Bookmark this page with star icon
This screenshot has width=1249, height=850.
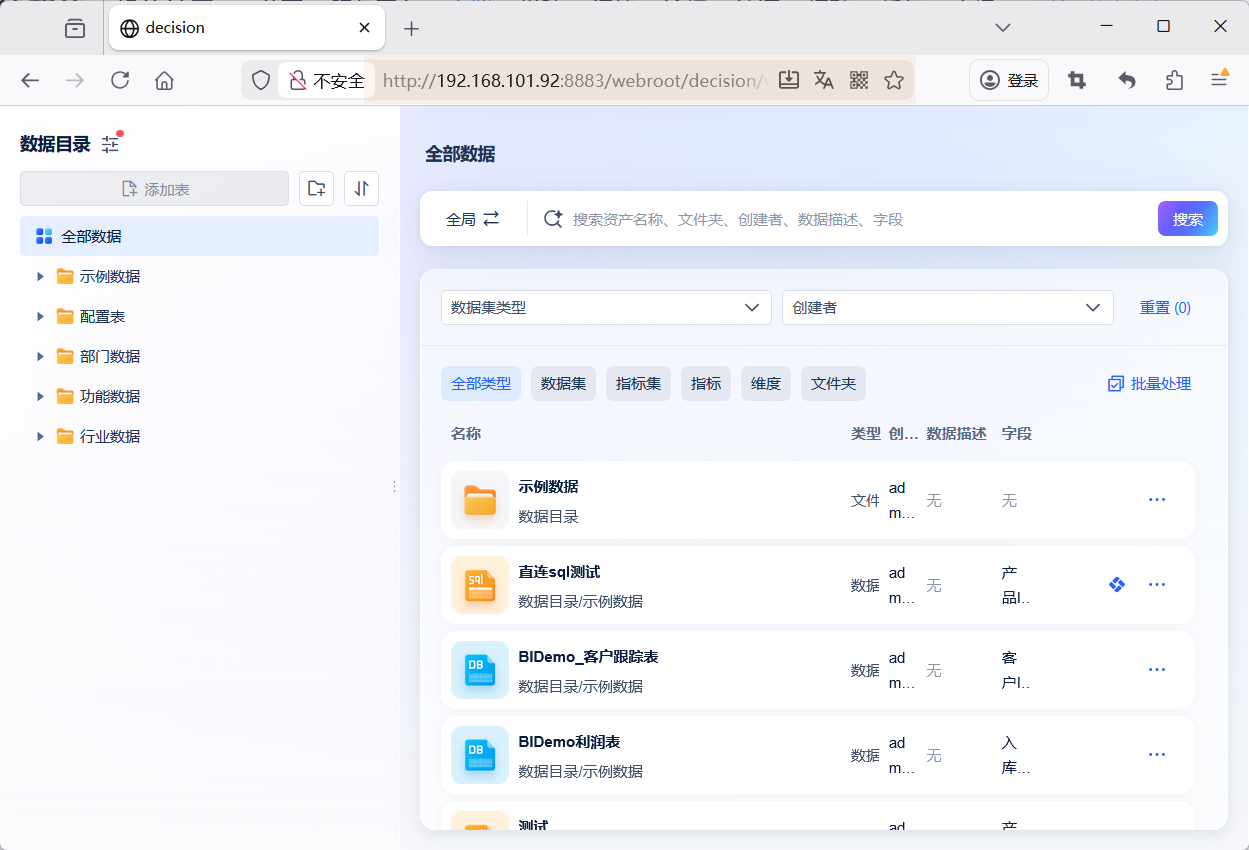pyautogui.click(x=894, y=80)
